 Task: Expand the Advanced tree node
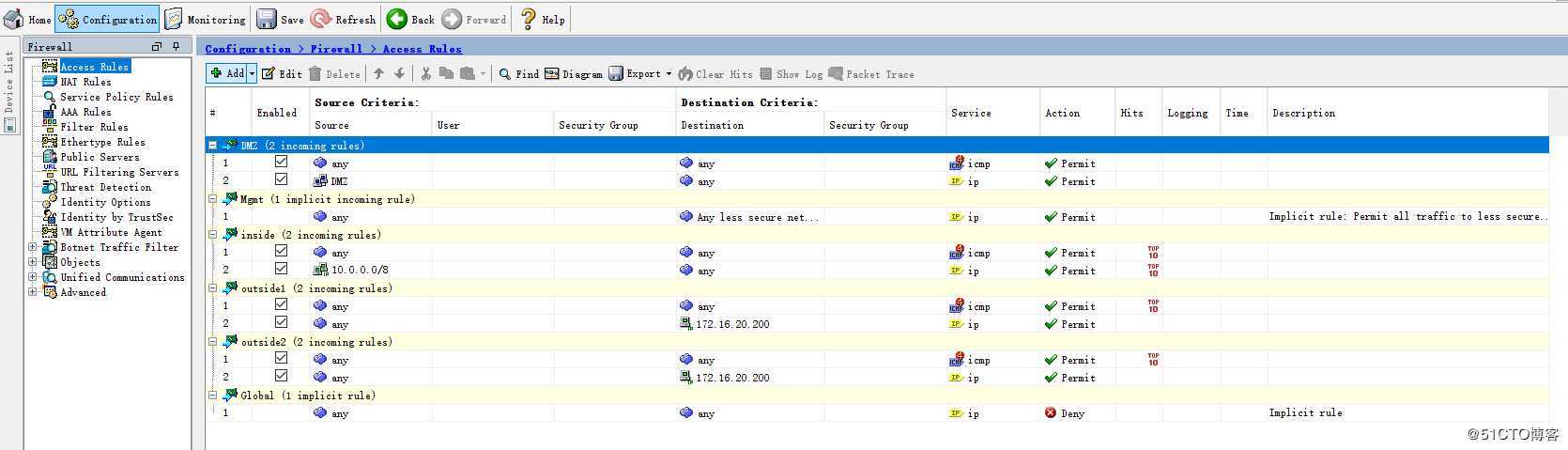[x=33, y=292]
